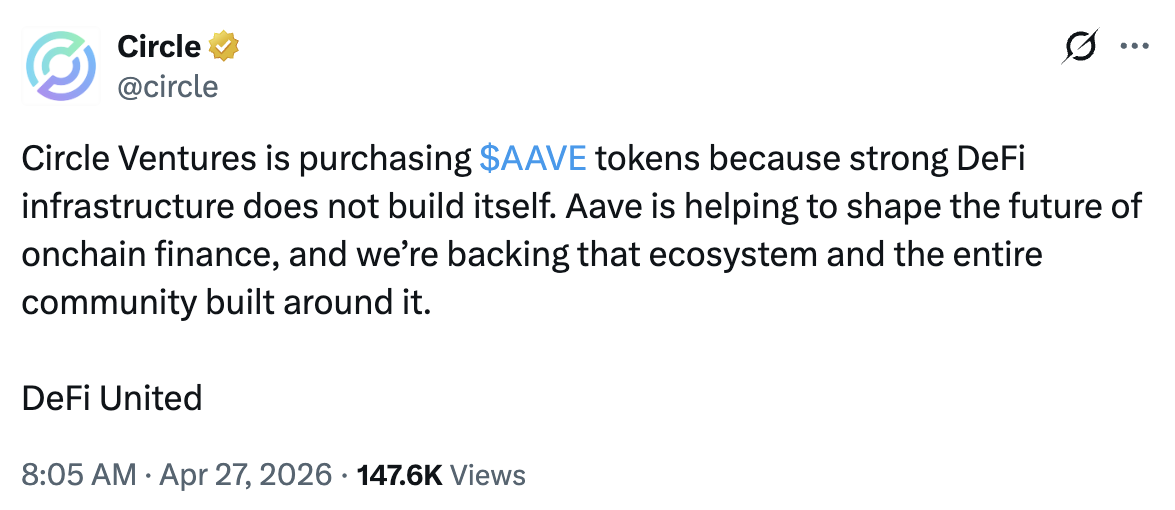Open the three-dot more options menu
1175x510 pixels.
1133,47
